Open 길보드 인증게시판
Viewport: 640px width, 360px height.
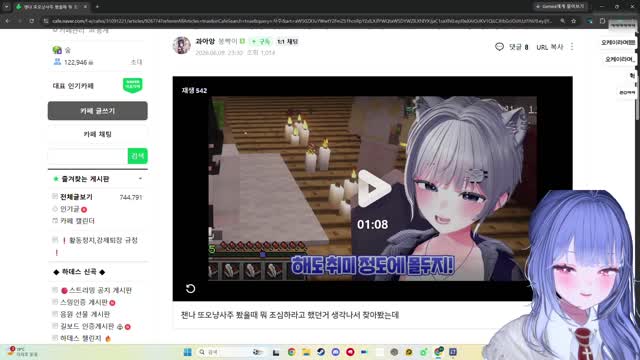(87, 326)
